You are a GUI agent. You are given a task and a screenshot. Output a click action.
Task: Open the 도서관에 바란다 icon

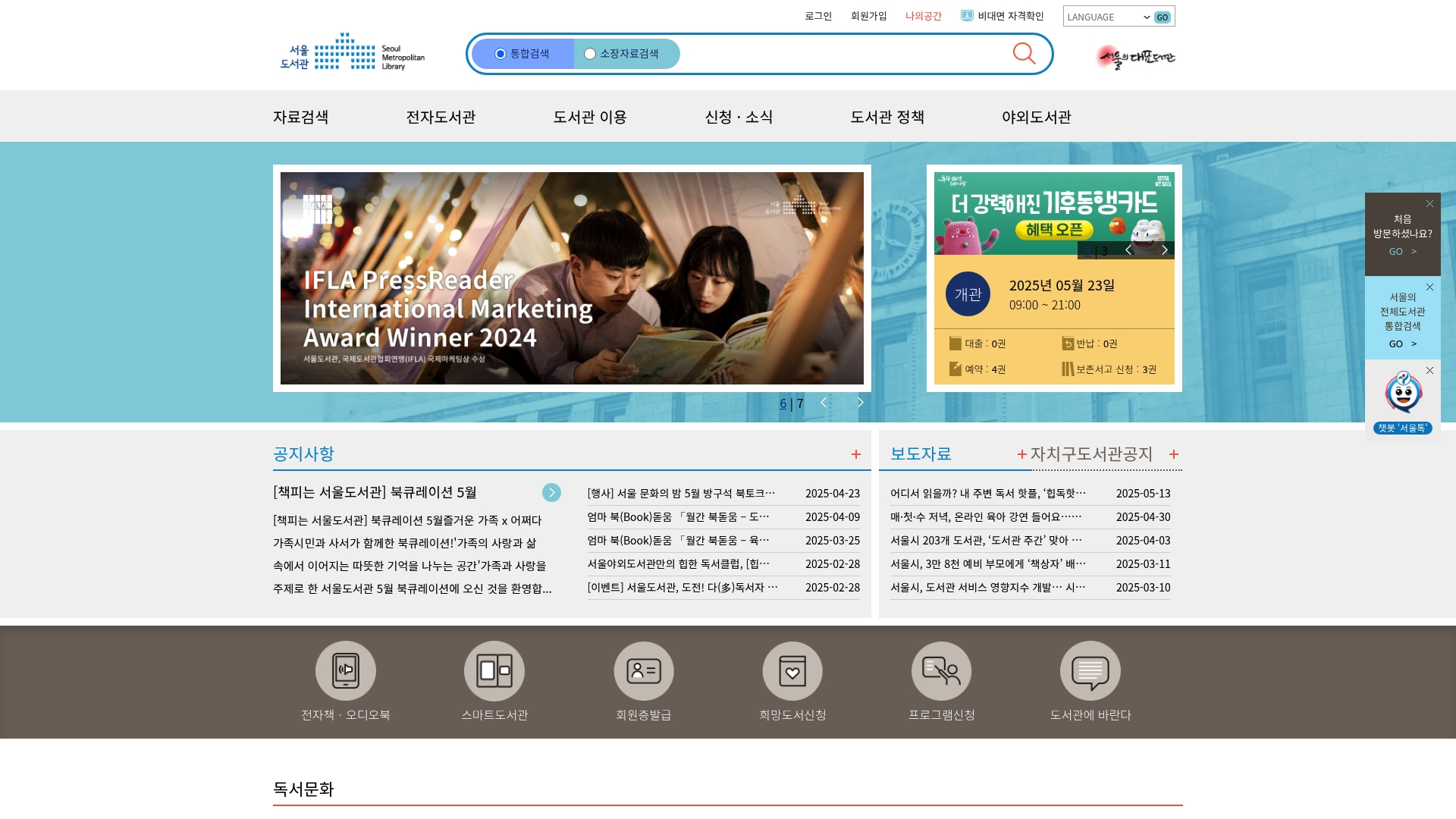pos(1090,670)
